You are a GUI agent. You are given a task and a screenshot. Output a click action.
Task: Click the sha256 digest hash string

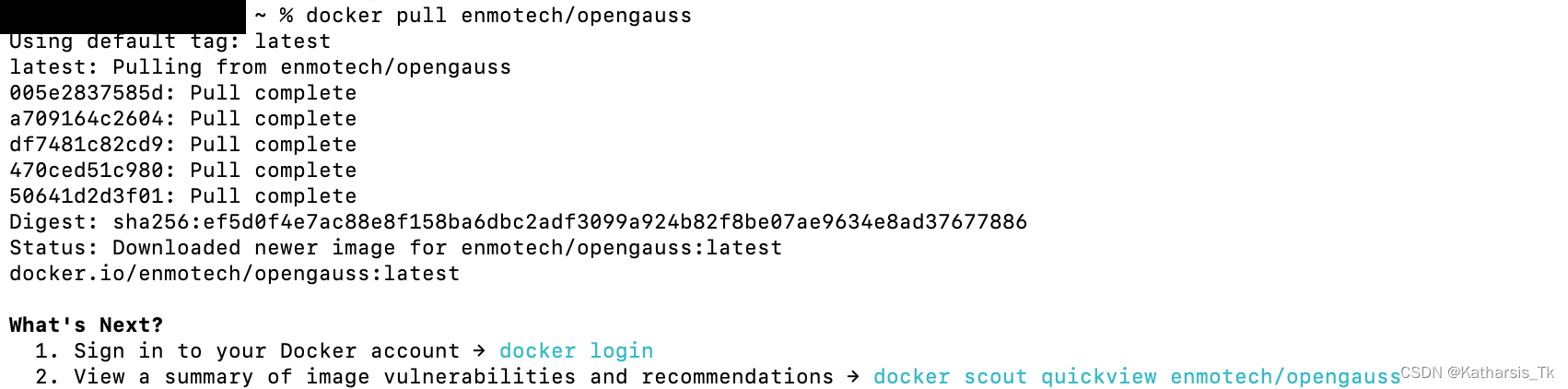[x=569, y=222]
